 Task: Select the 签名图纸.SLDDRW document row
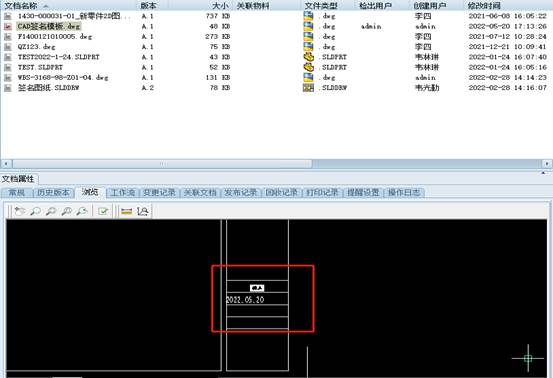(x=275, y=88)
